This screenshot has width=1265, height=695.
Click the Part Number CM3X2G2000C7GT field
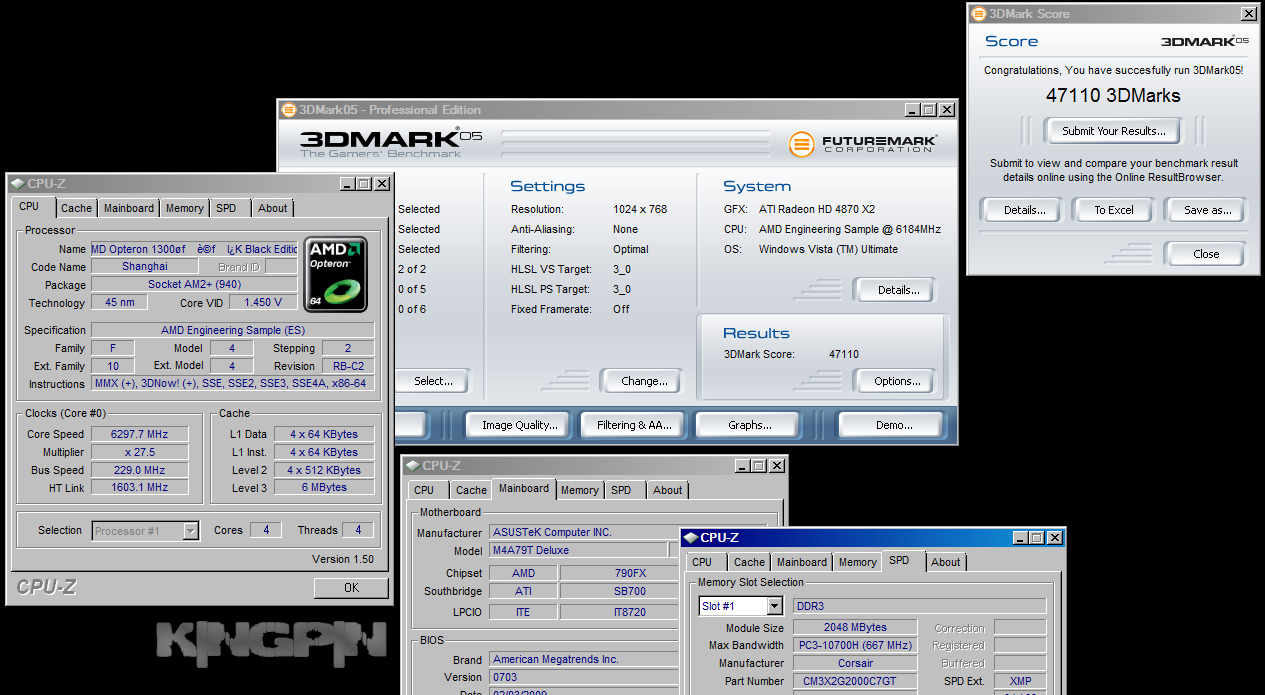(855, 681)
